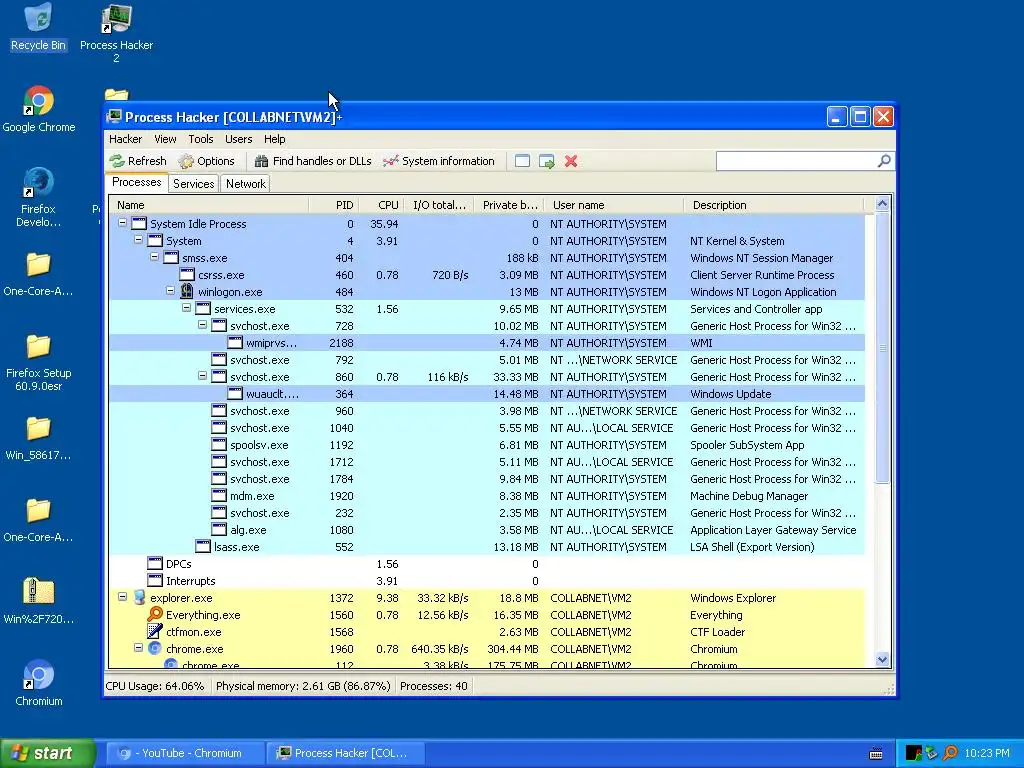Open the View menu
The height and width of the screenshot is (768, 1024).
(x=165, y=139)
